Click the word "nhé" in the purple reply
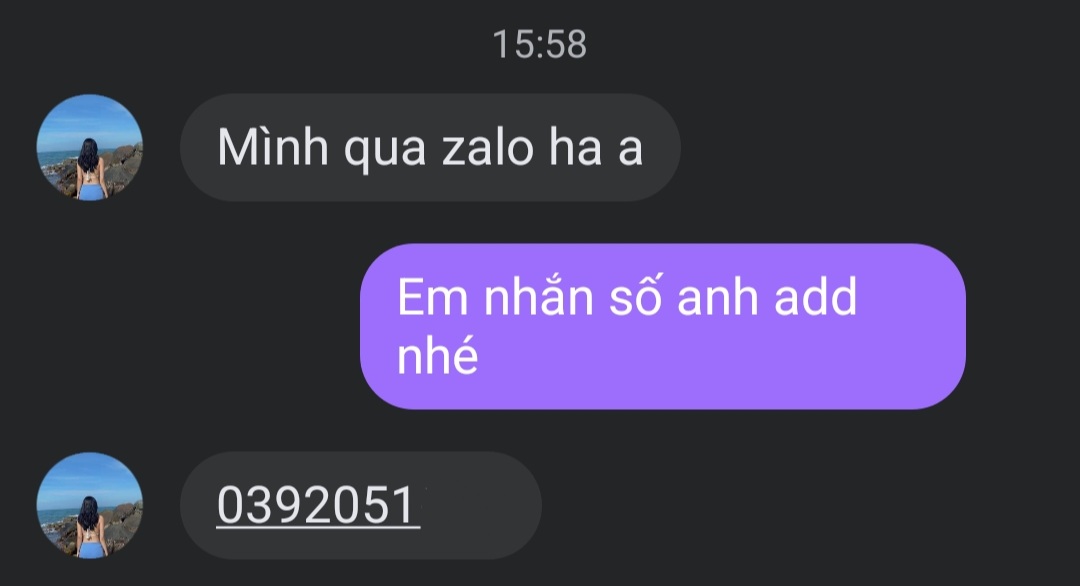 click(x=437, y=357)
